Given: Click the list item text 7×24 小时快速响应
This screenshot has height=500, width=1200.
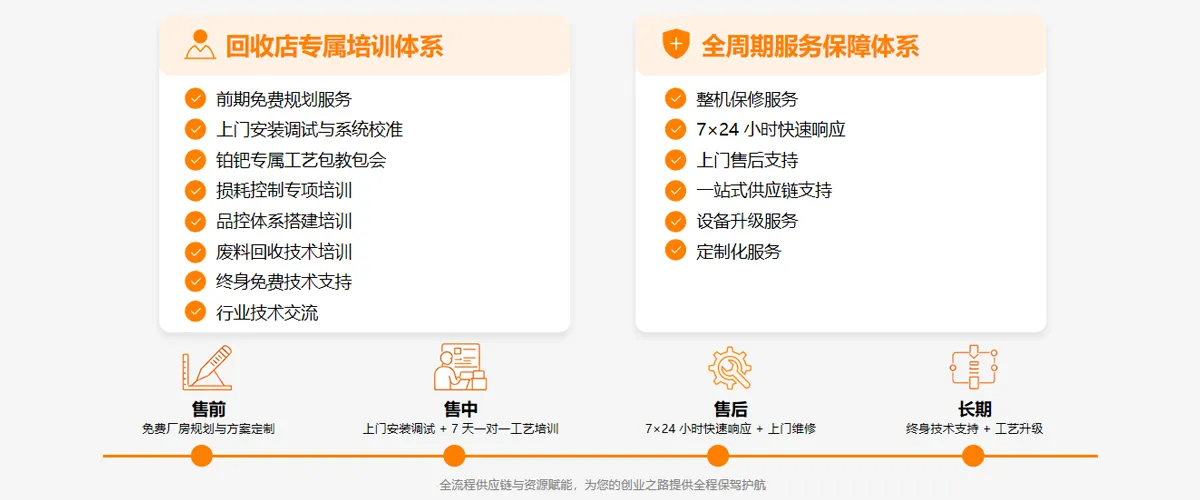Looking at the screenshot, I should (x=771, y=130).
